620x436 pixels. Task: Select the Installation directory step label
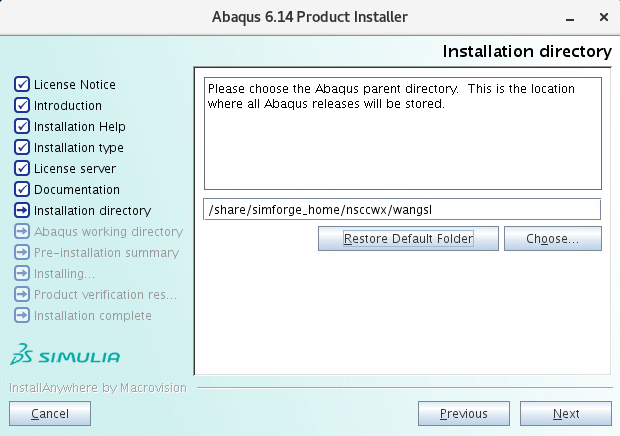(x=93, y=211)
